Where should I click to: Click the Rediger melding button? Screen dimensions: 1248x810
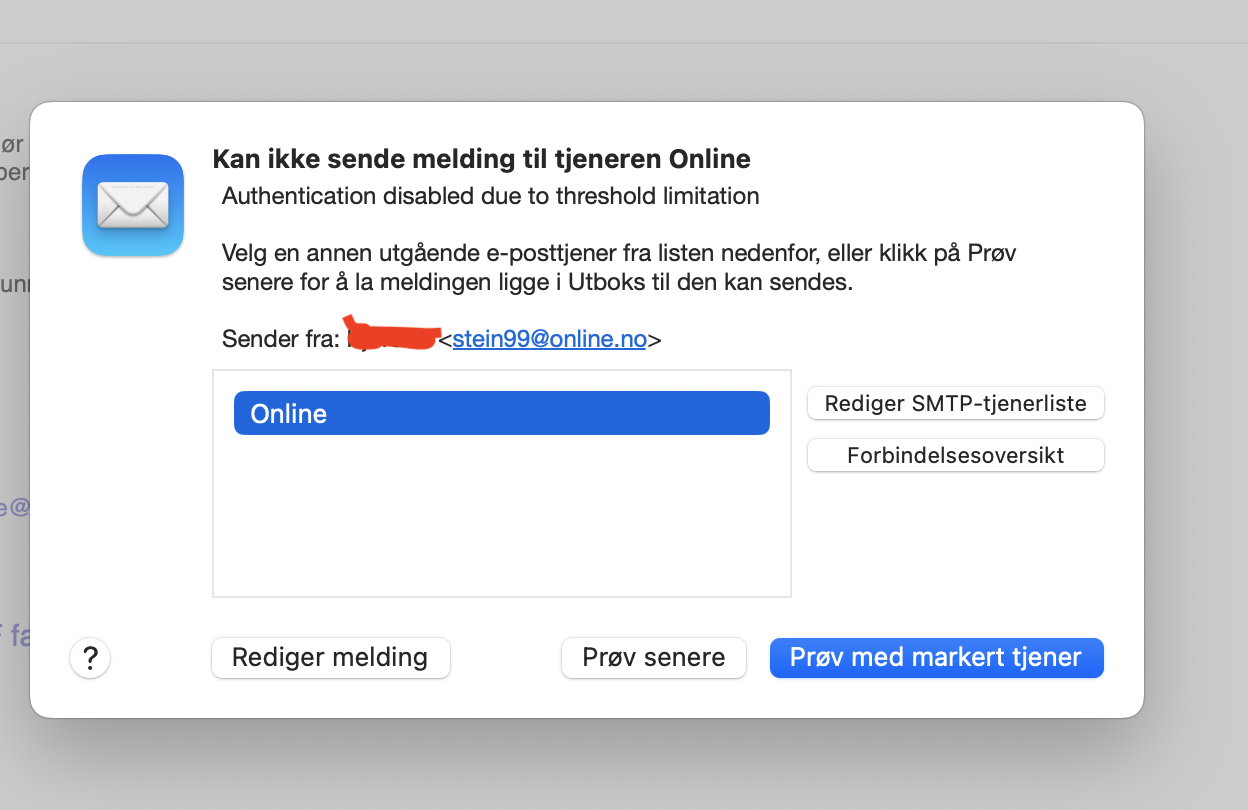click(x=331, y=658)
